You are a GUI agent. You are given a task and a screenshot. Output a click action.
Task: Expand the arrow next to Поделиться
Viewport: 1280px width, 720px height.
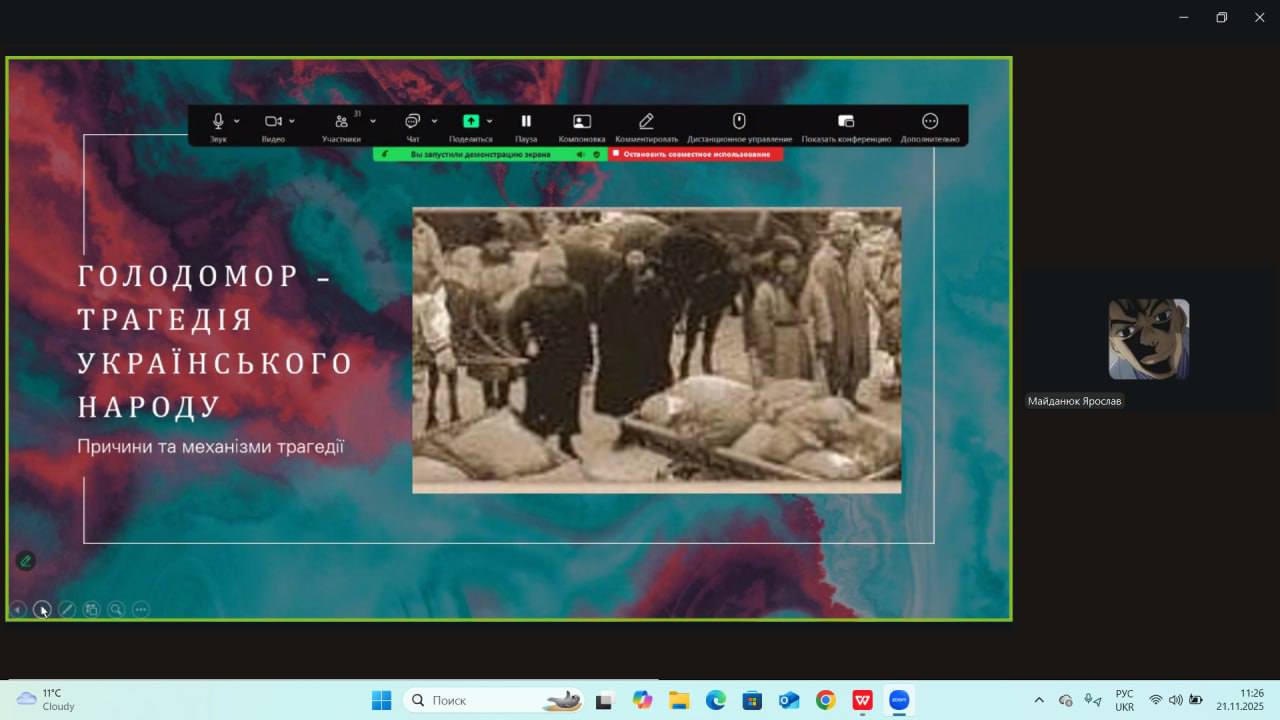point(489,122)
